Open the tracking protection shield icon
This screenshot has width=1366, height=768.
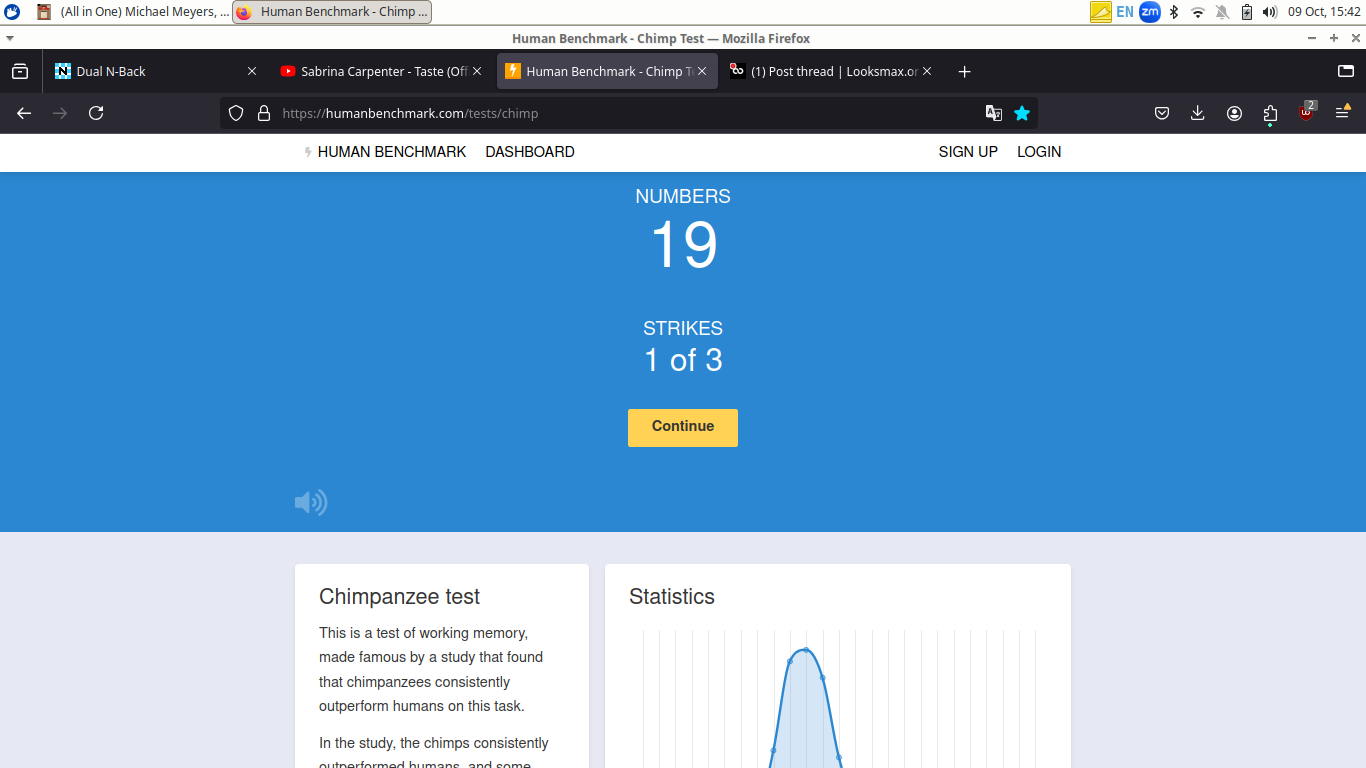(x=236, y=113)
